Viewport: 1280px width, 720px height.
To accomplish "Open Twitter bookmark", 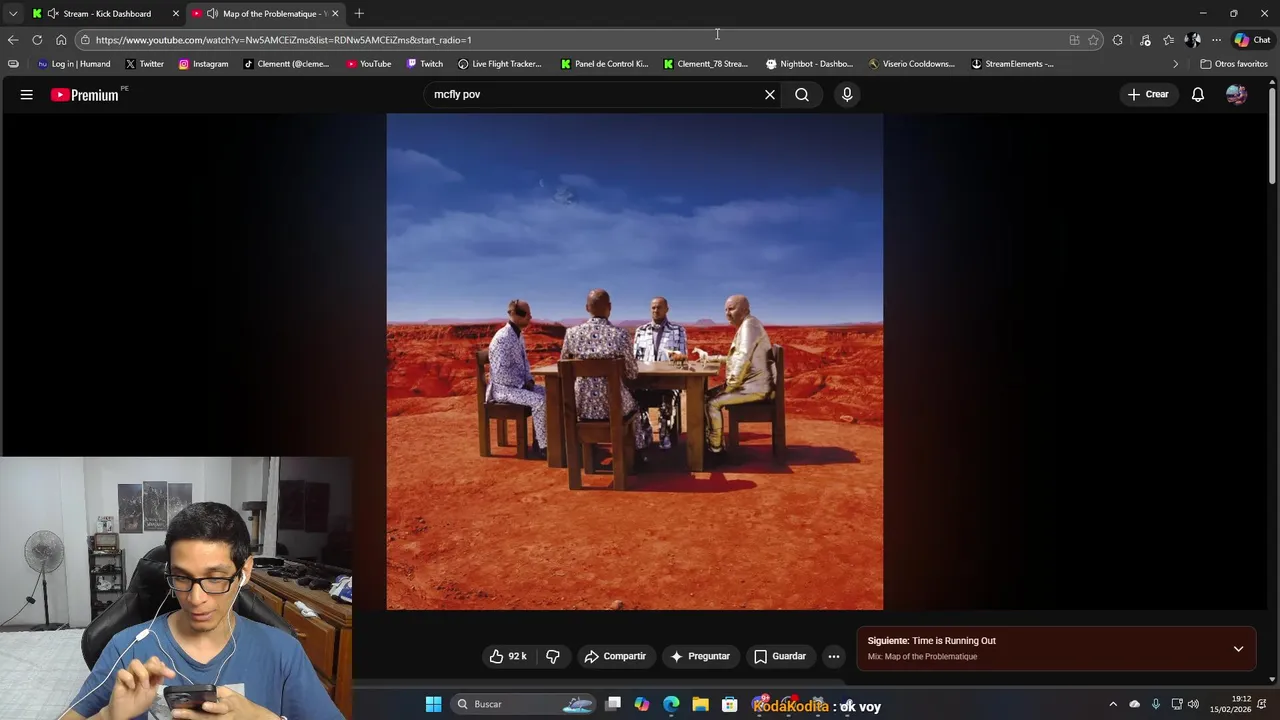I will pos(145,64).
